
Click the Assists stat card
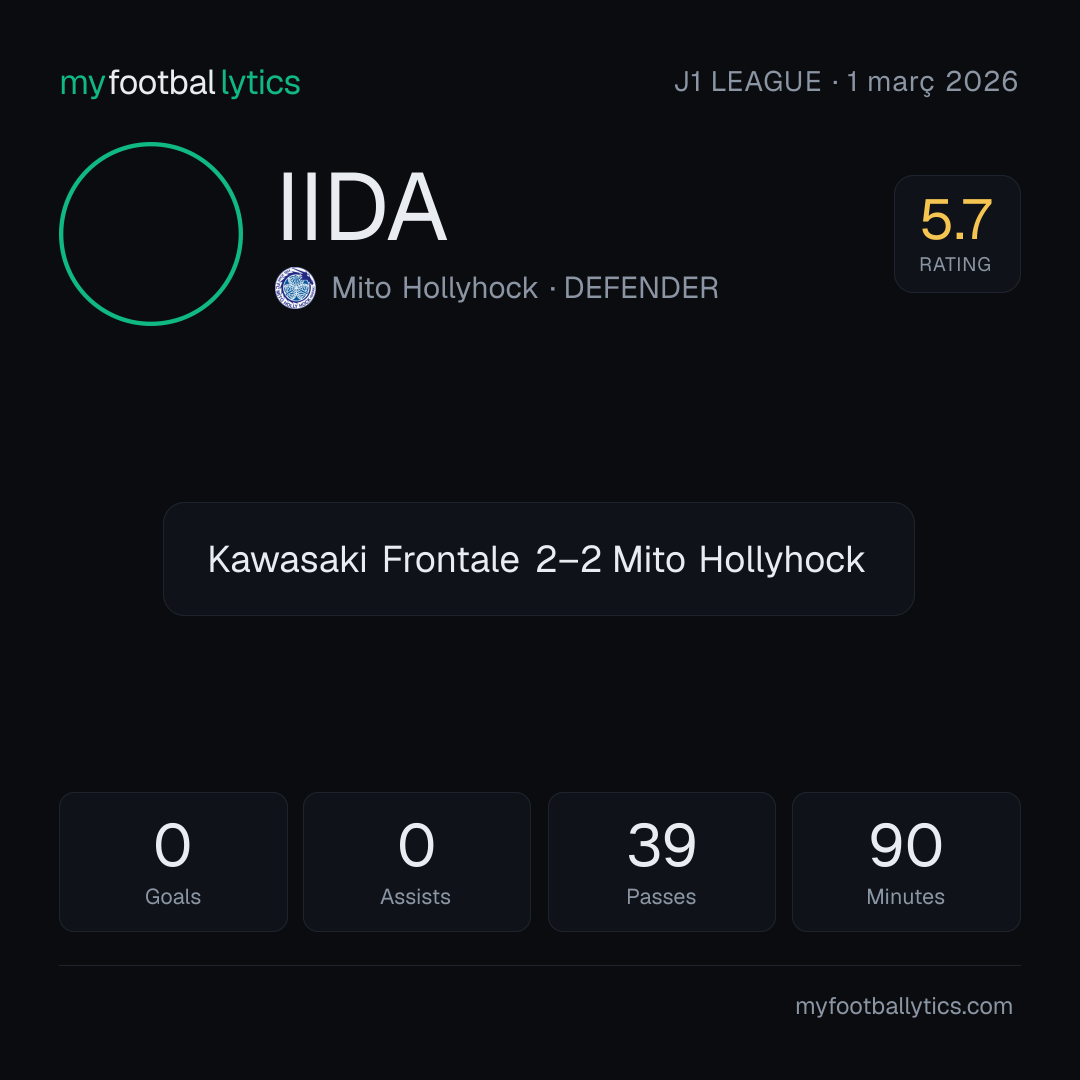point(417,862)
